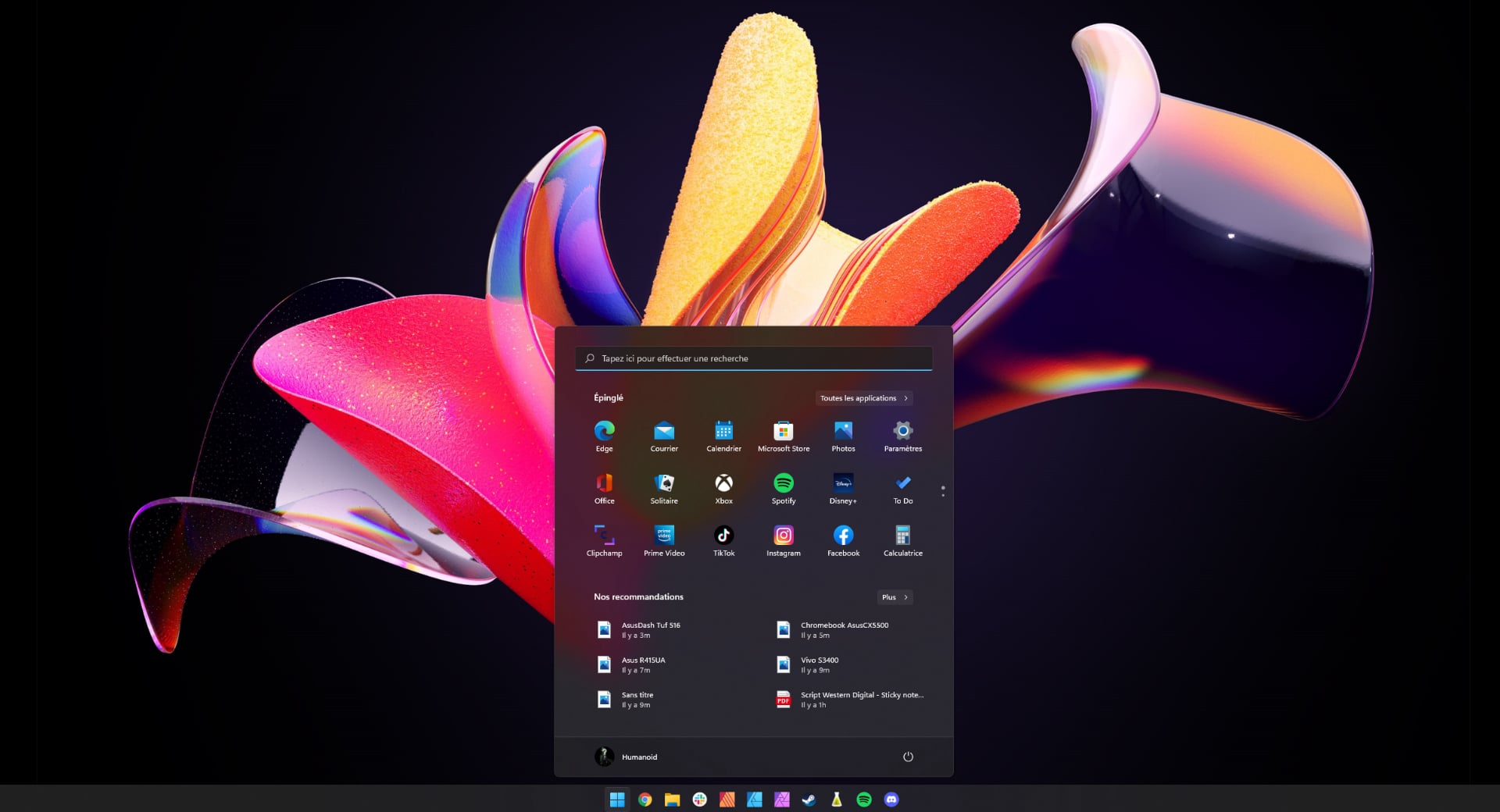This screenshot has width=1500, height=812.
Task: Expand Toutes les applications list
Action: coord(863,398)
